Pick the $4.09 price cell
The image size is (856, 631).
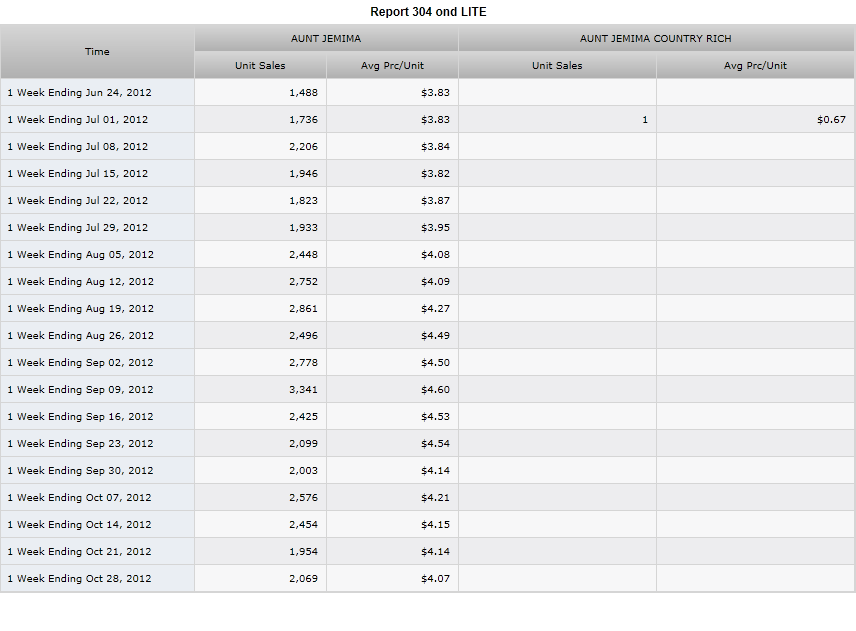(393, 282)
